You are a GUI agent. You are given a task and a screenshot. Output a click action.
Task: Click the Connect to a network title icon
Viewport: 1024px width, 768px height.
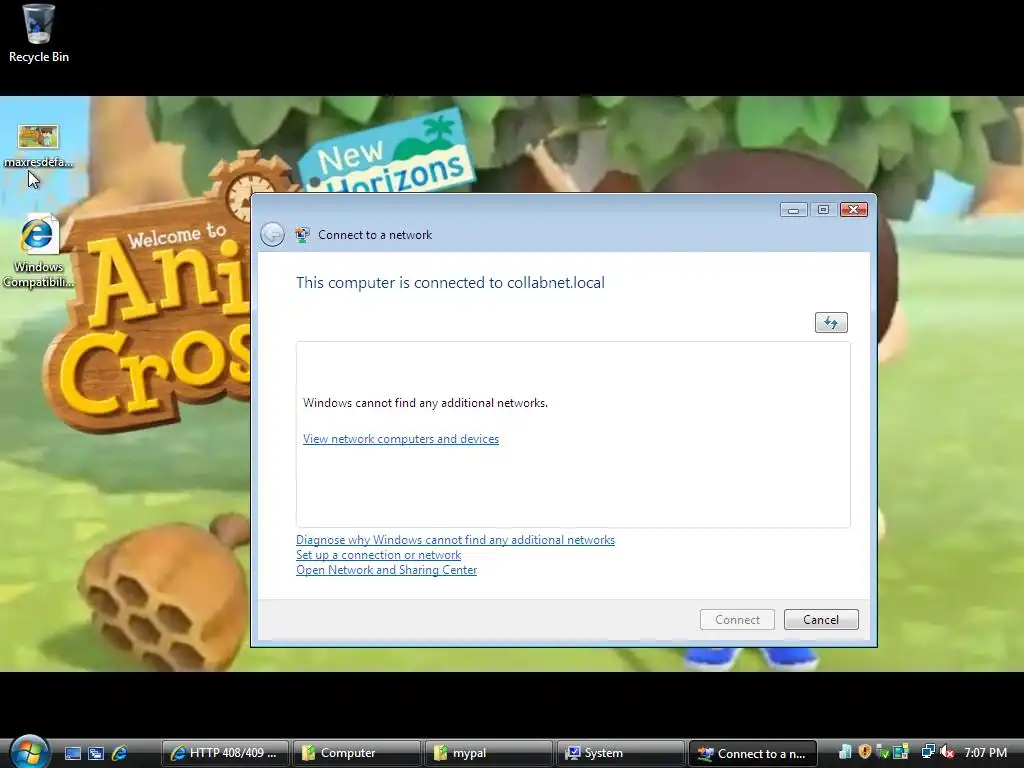tap(302, 235)
